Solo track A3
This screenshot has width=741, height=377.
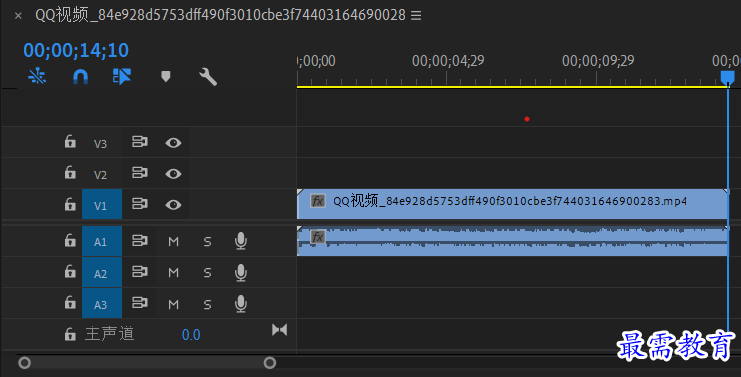207,304
